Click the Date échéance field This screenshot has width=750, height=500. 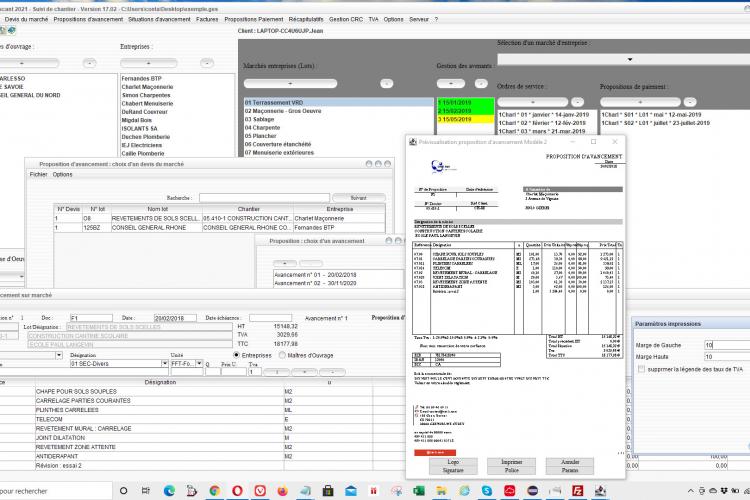[x=270, y=318]
